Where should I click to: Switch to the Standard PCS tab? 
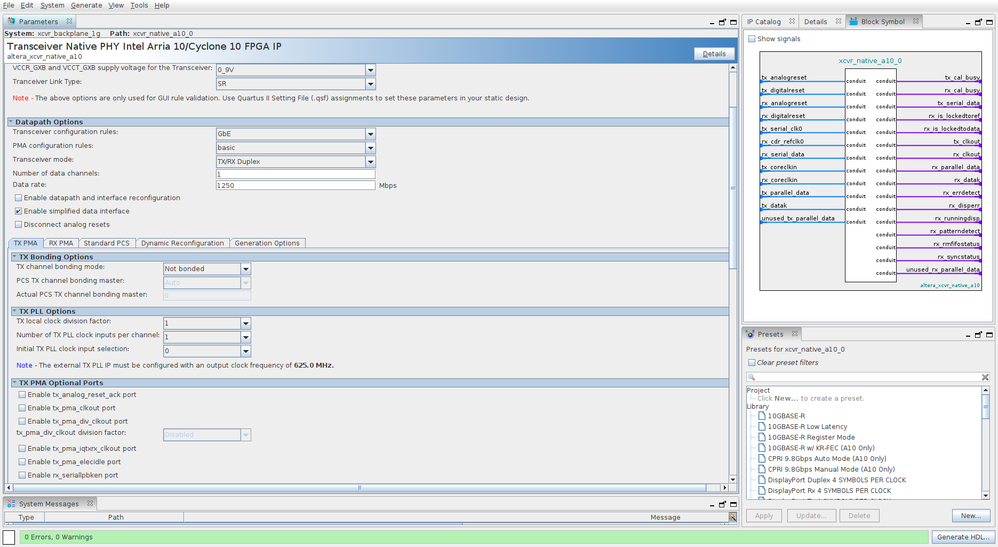pyautogui.click(x=106, y=243)
